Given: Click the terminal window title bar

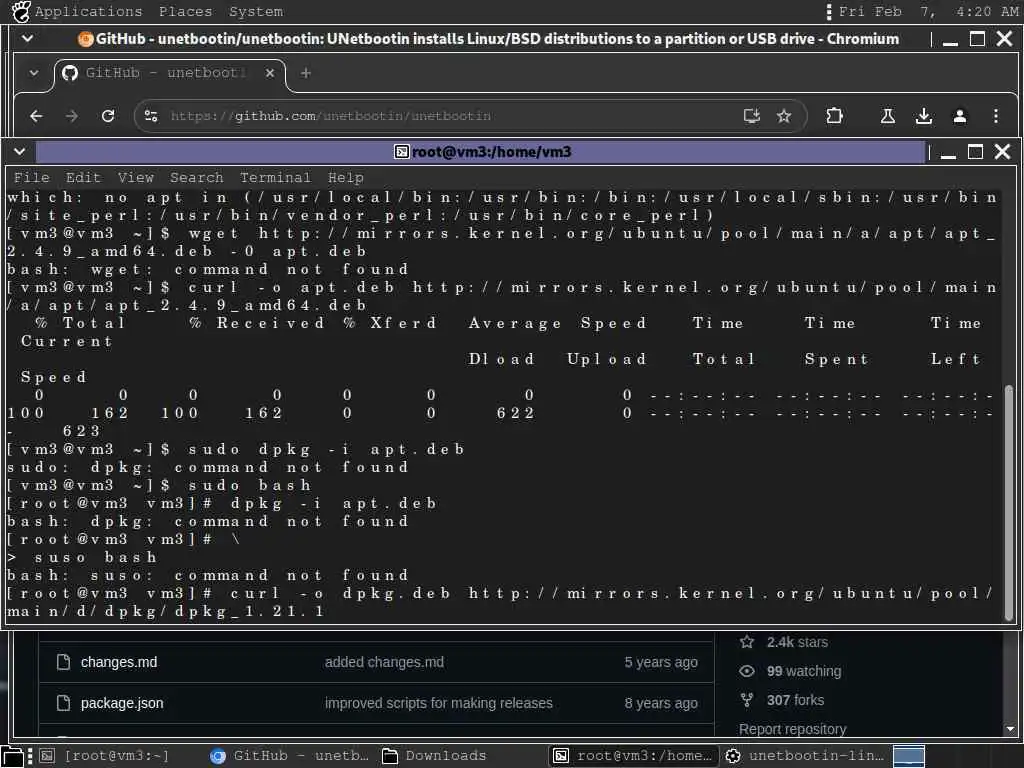Looking at the screenshot, I should tap(482, 152).
